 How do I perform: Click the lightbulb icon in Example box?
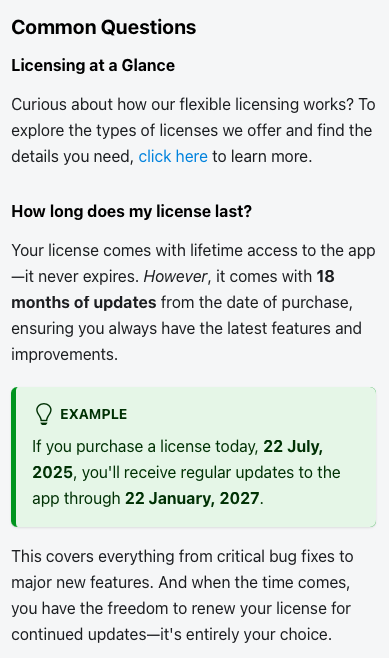pos(44,414)
